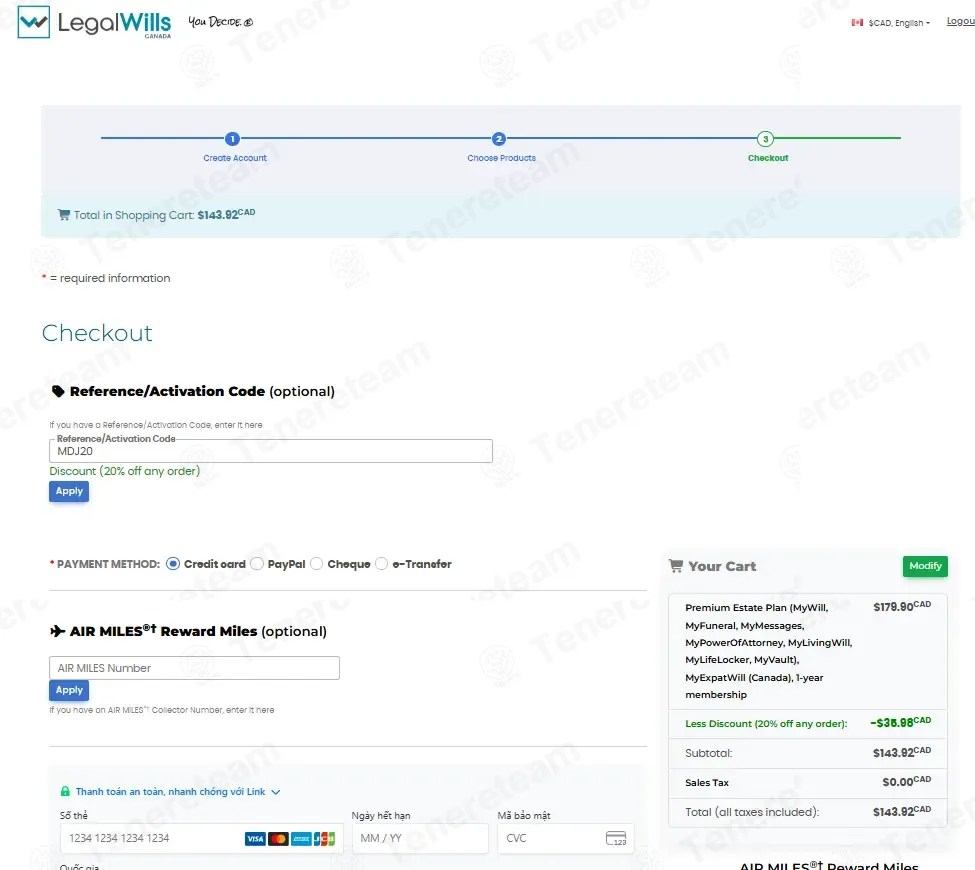Select Credit card payment method

(x=173, y=564)
